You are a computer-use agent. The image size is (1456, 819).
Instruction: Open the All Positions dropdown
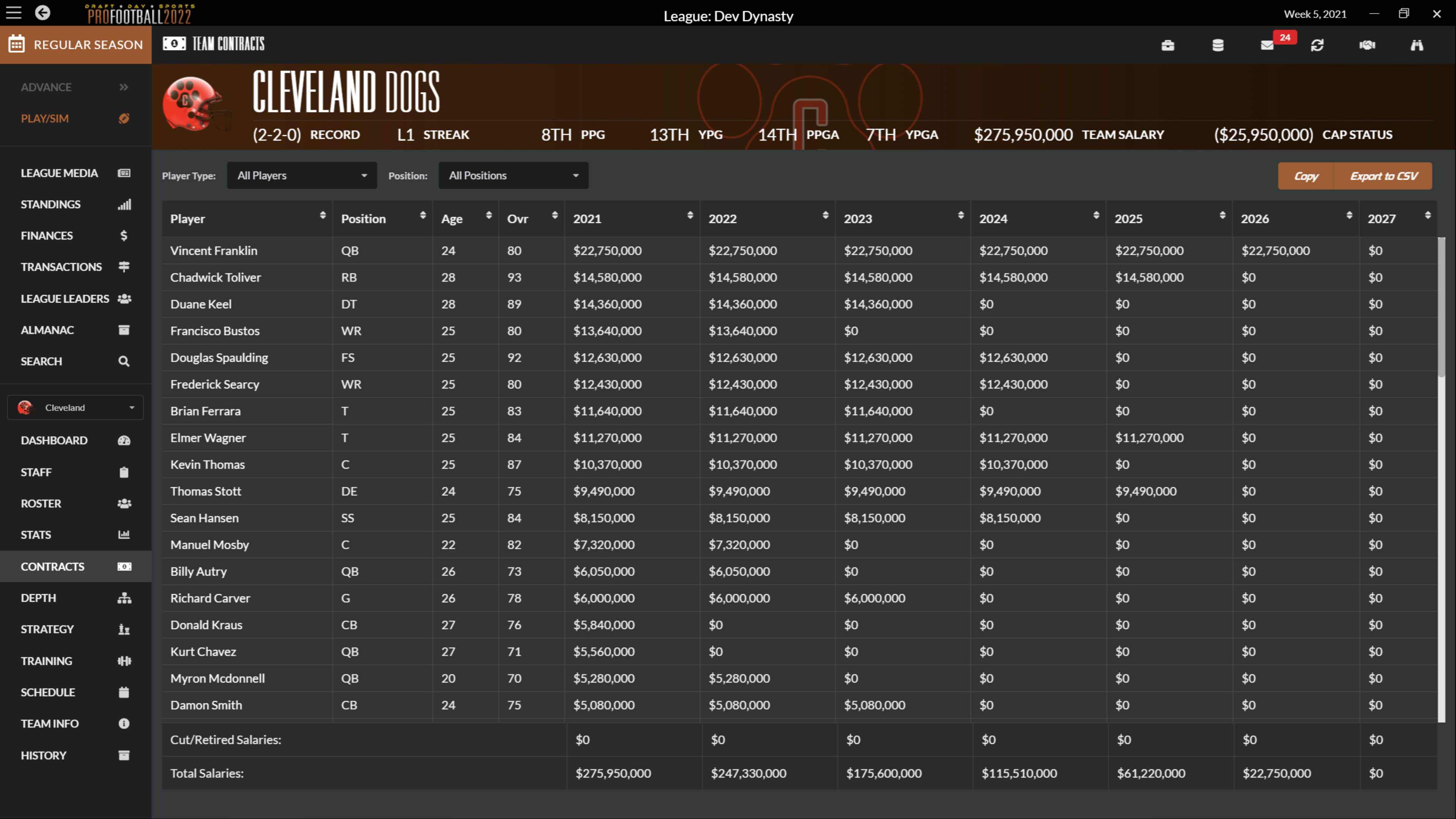tap(513, 176)
